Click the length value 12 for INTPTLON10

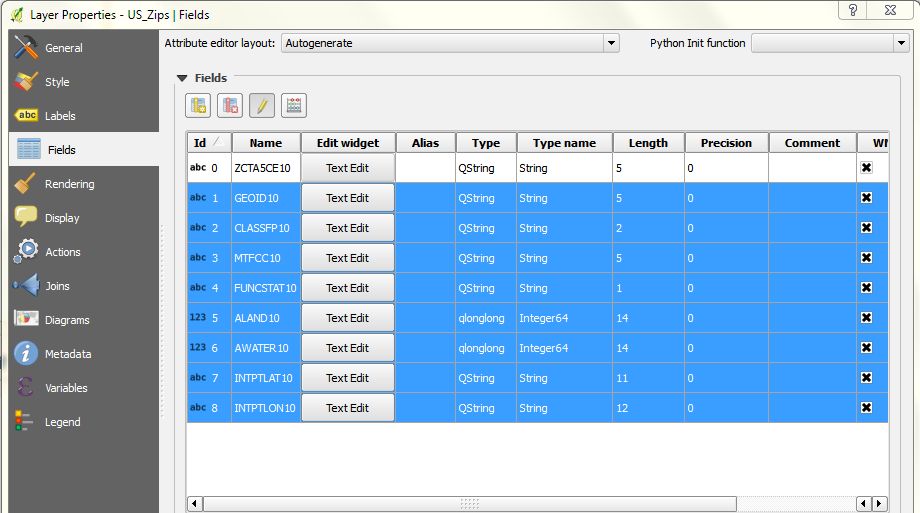click(622, 407)
